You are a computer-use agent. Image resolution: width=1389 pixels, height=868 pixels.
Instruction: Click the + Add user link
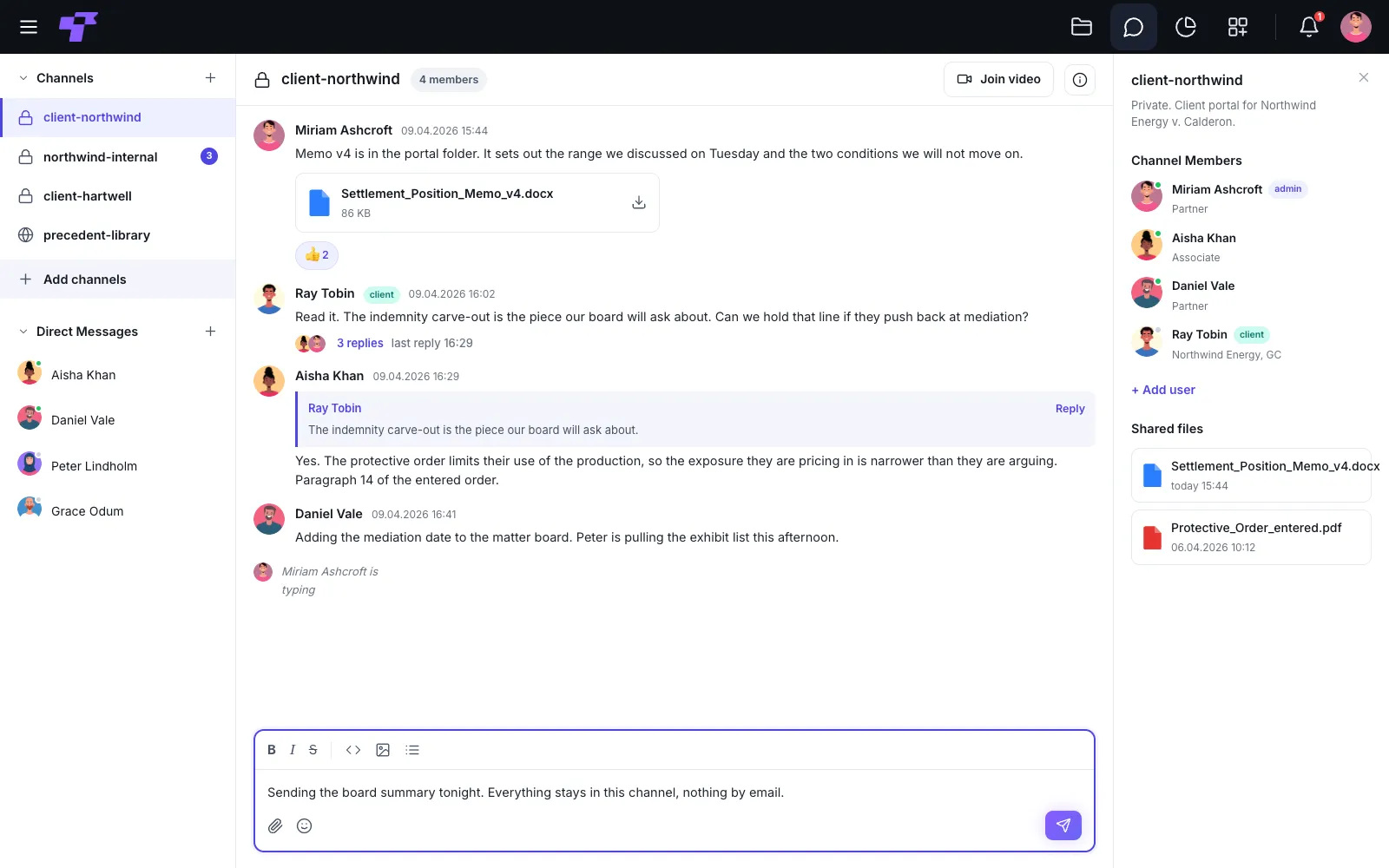pyautogui.click(x=1163, y=390)
